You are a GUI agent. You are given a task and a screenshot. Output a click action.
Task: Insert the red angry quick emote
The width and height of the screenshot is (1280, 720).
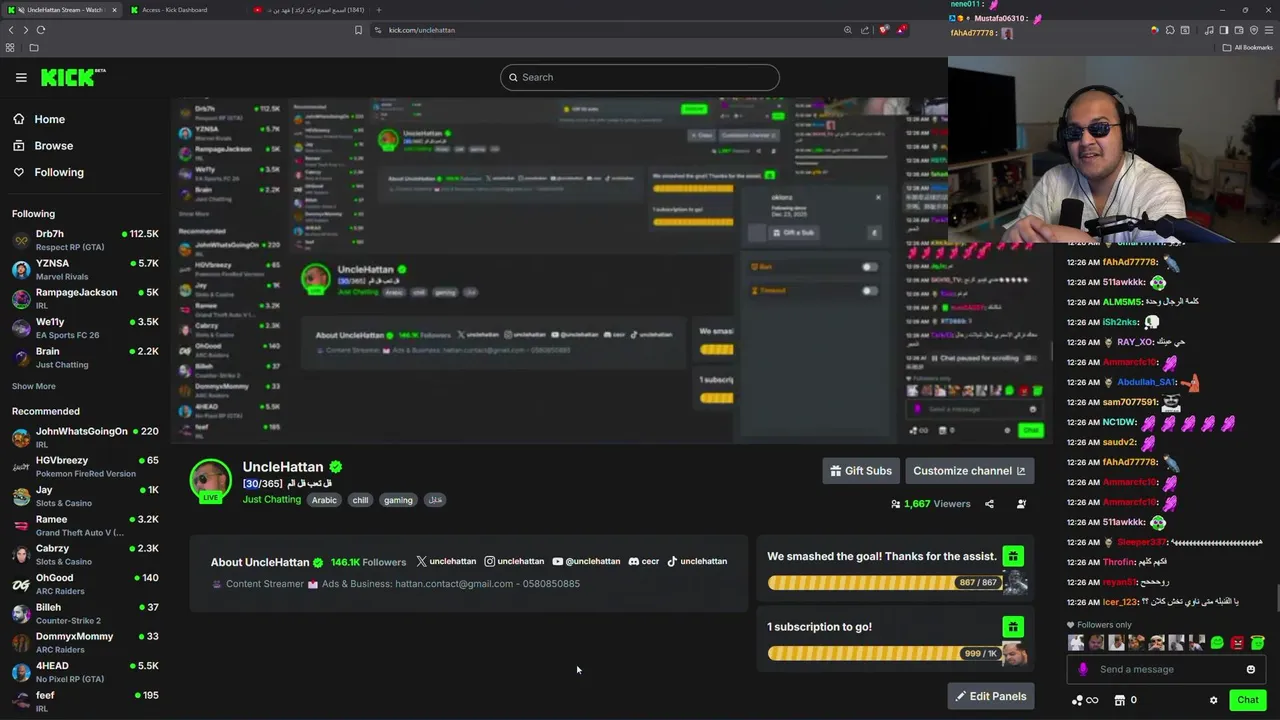(x=1238, y=643)
